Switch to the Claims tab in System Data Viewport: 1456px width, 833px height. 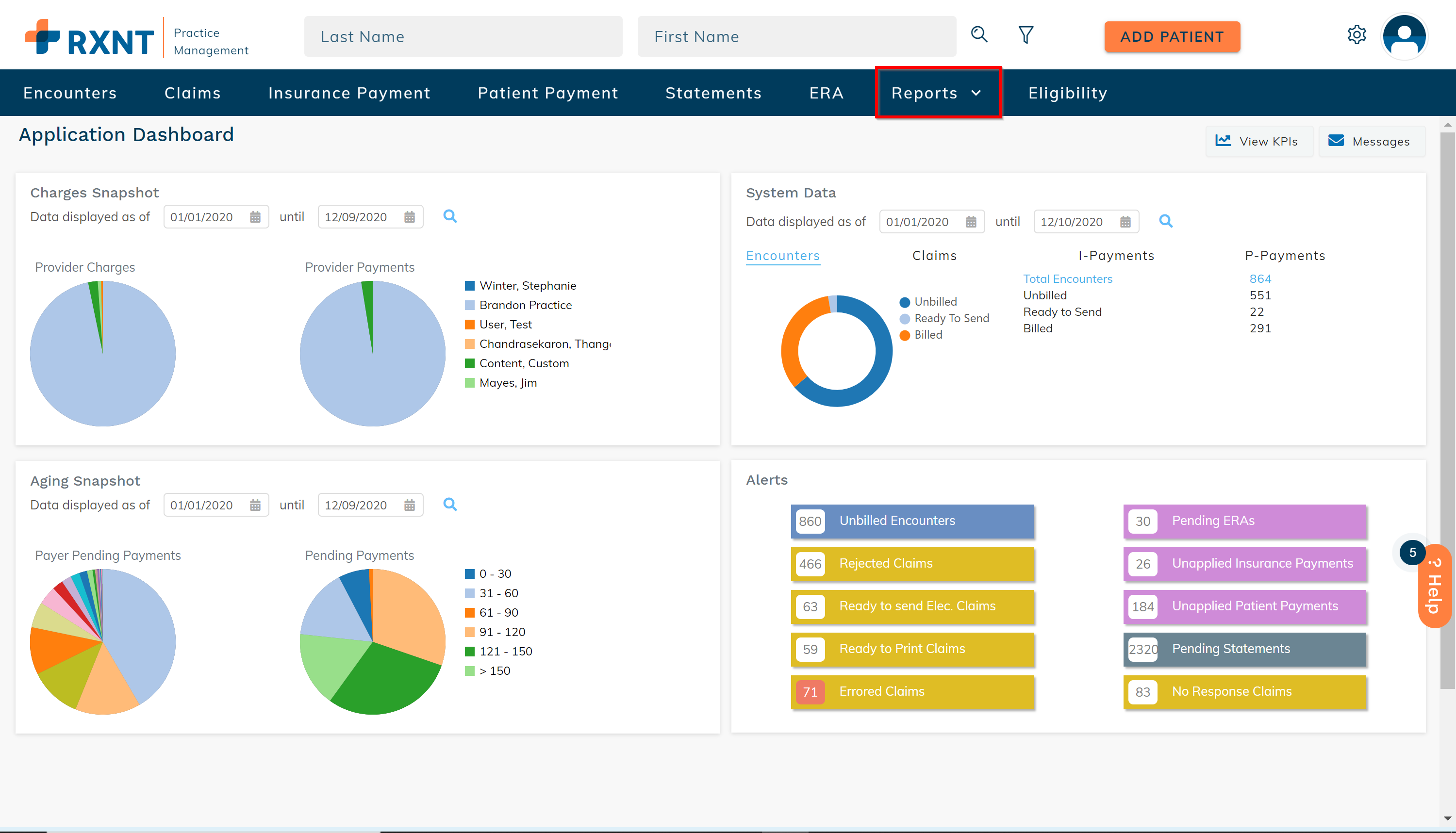click(x=934, y=256)
